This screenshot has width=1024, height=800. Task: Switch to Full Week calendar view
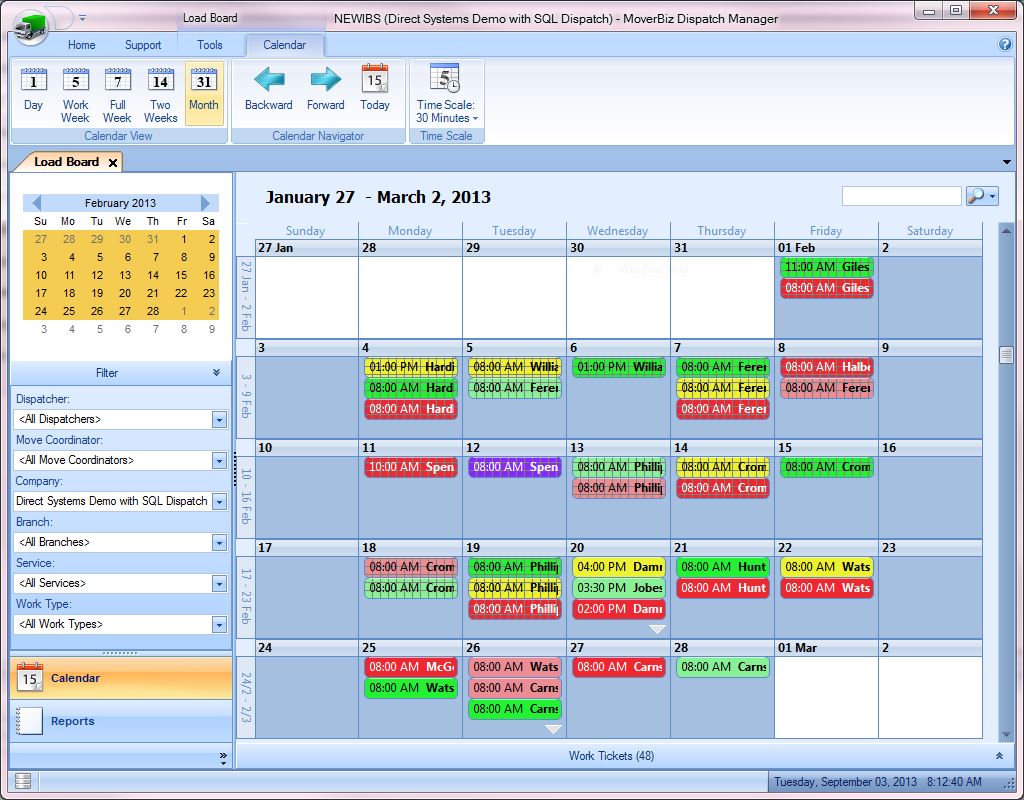point(117,90)
